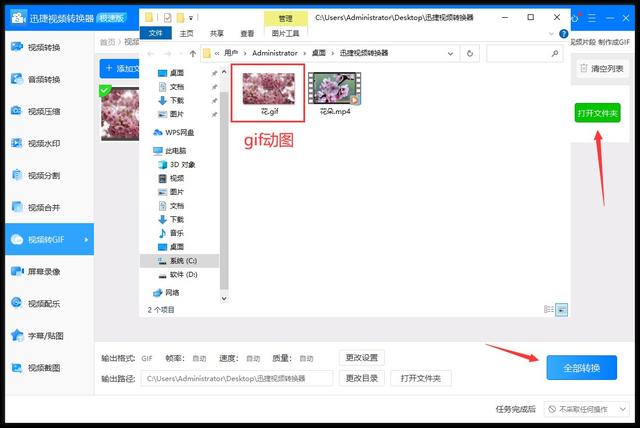This screenshot has height=428, width=640.
Task: Open the 文件 menu in Explorer
Action: click(x=155, y=33)
